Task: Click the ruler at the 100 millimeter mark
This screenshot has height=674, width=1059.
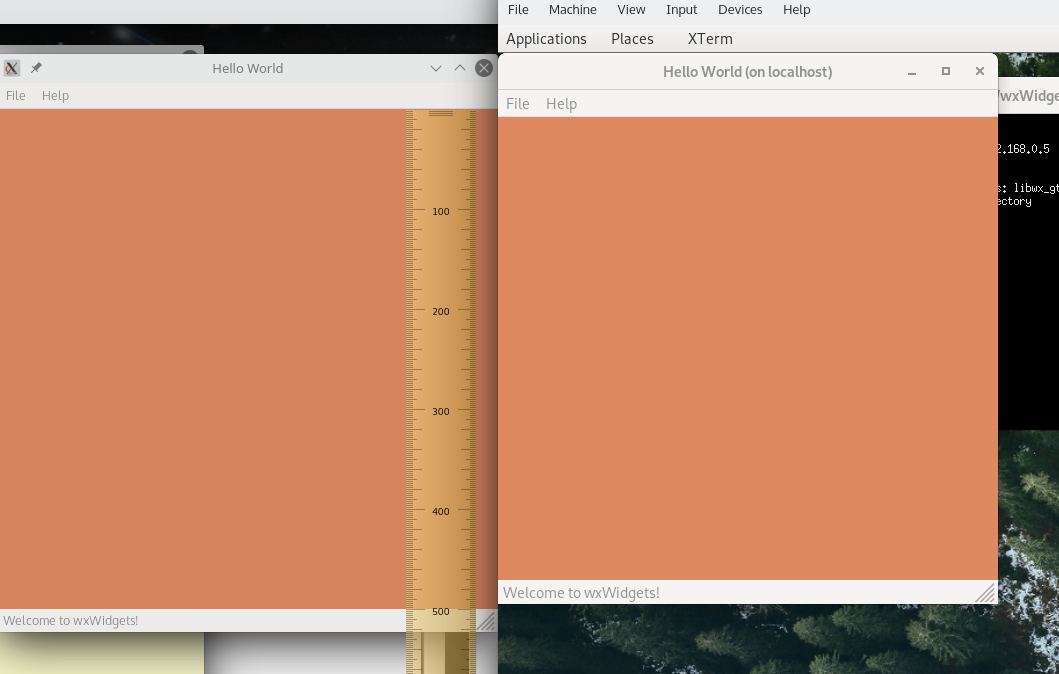Action: click(441, 211)
